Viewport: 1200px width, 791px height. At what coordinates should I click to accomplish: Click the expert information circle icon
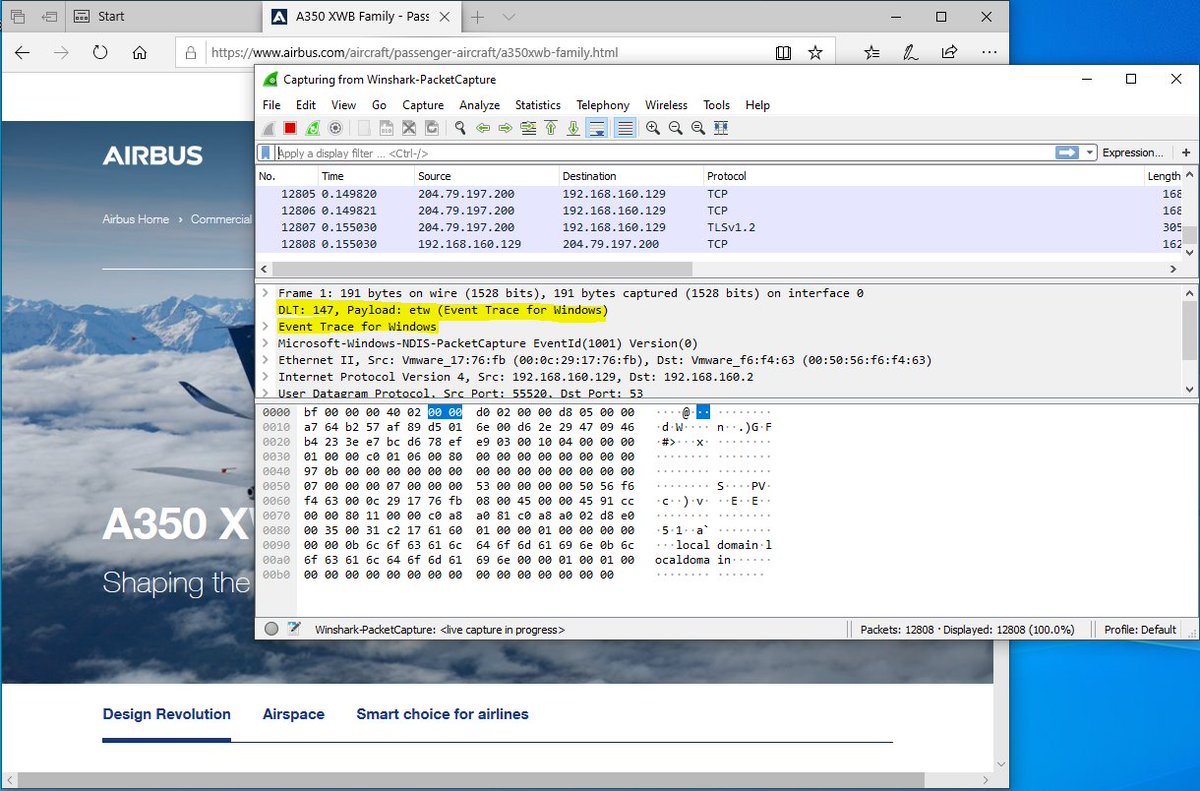(x=271, y=630)
